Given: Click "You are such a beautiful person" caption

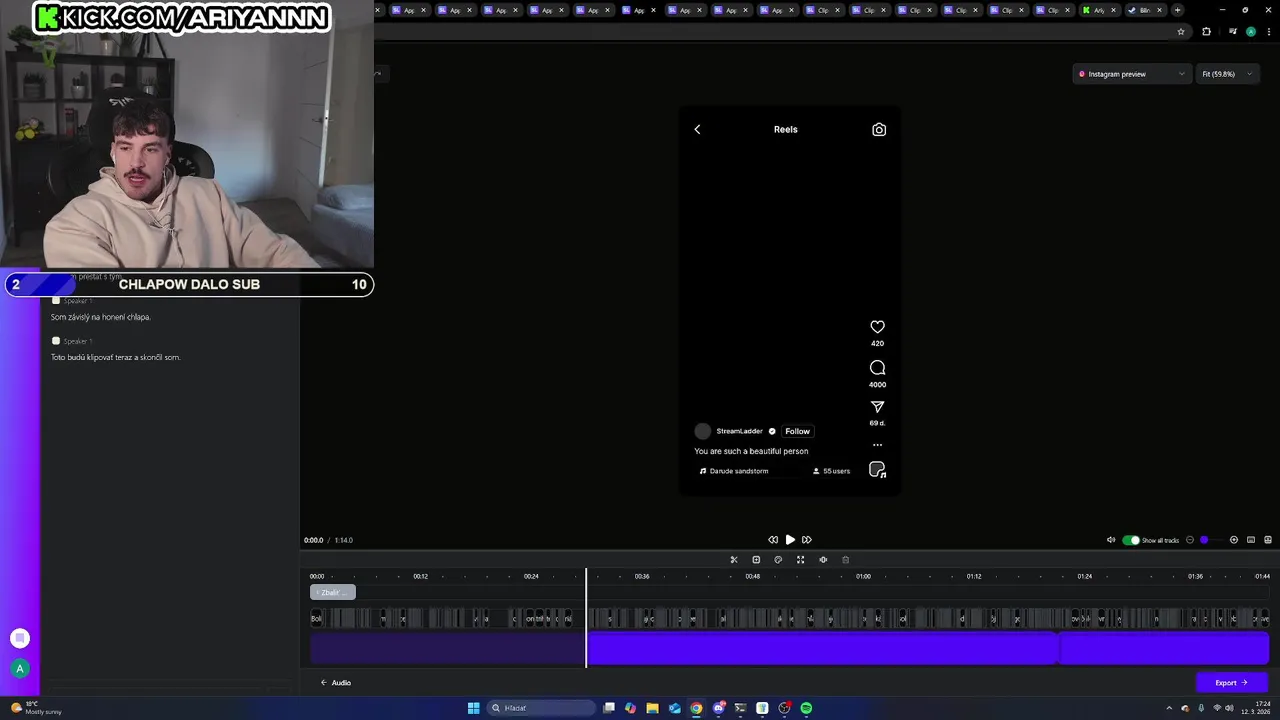Looking at the screenshot, I should (x=751, y=451).
